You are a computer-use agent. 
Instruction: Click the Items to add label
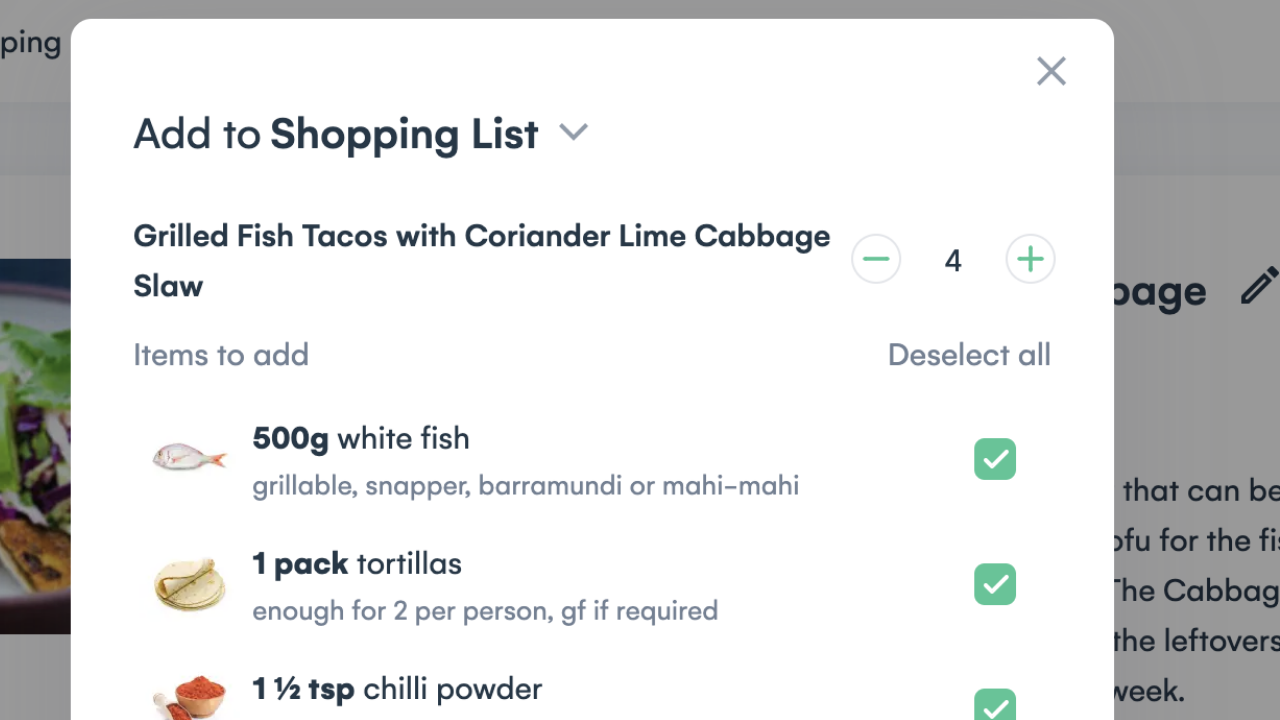(221, 355)
